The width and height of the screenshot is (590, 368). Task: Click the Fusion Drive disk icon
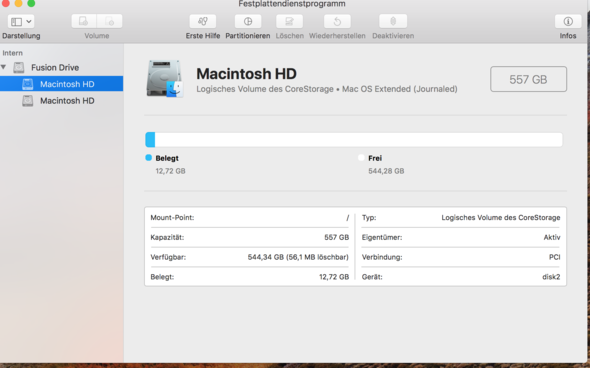19,67
